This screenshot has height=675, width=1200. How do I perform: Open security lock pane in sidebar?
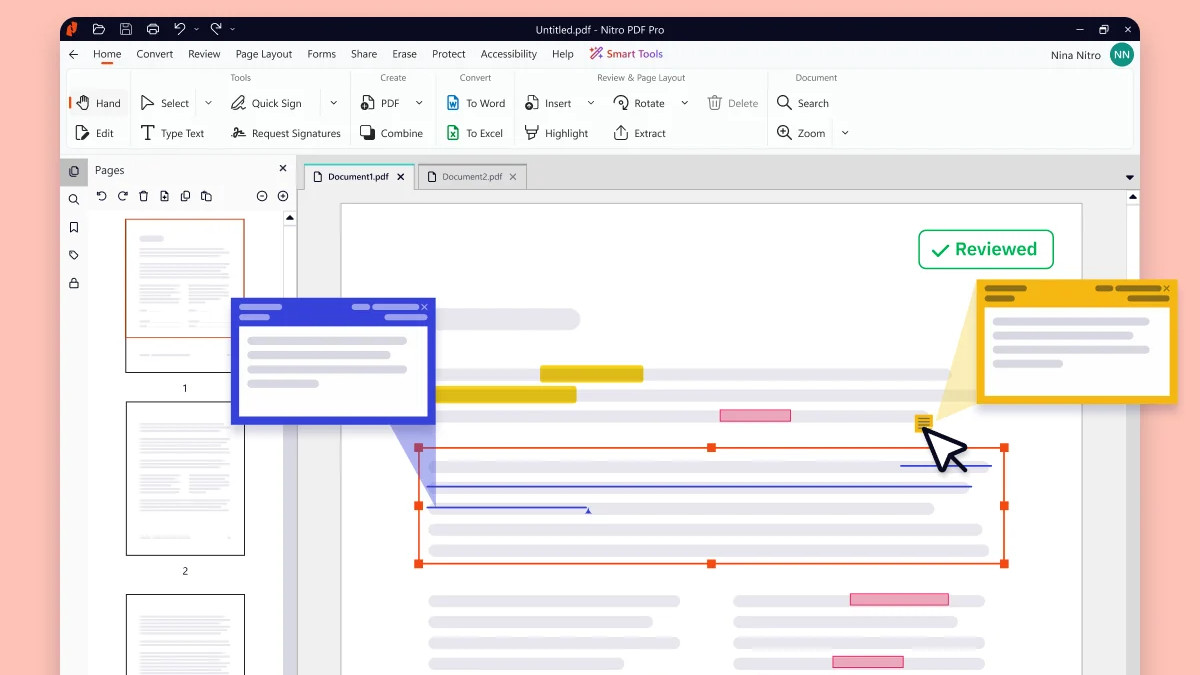(74, 283)
